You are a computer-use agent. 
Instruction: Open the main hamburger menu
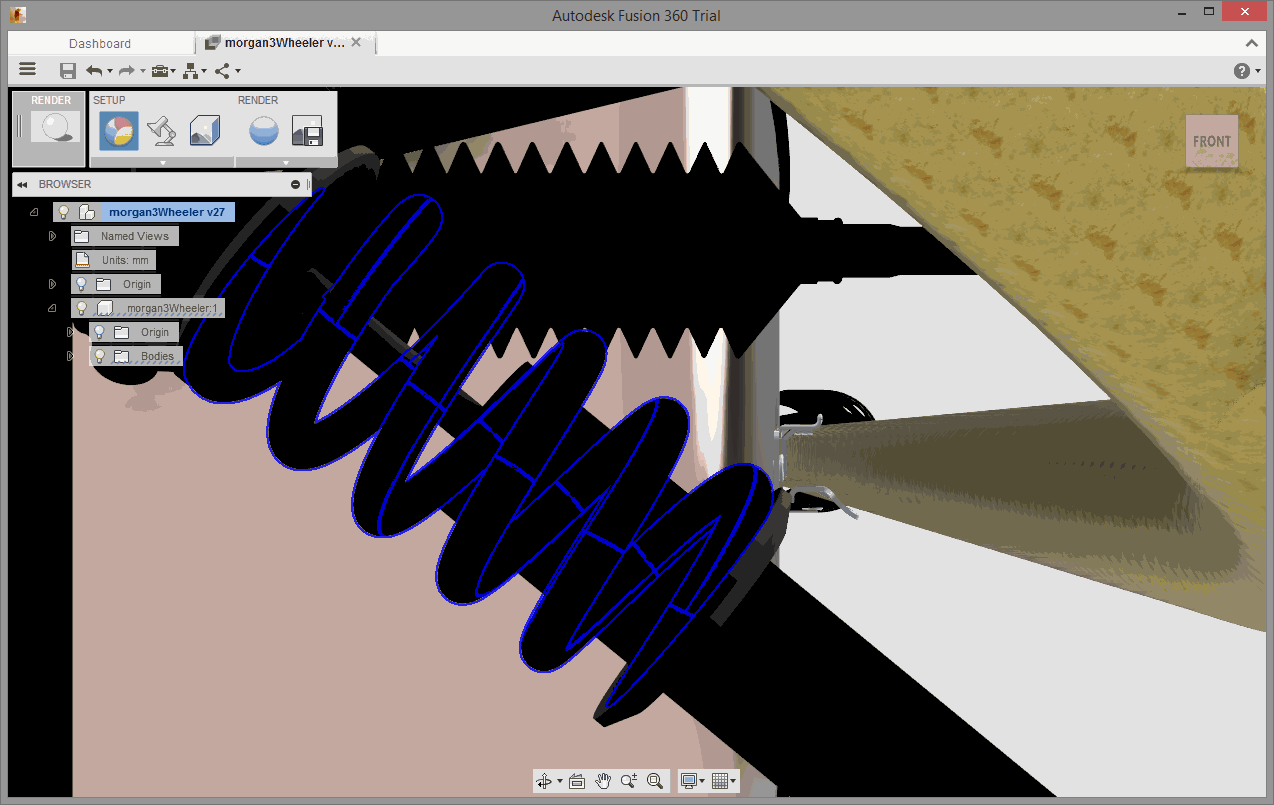point(28,69)
